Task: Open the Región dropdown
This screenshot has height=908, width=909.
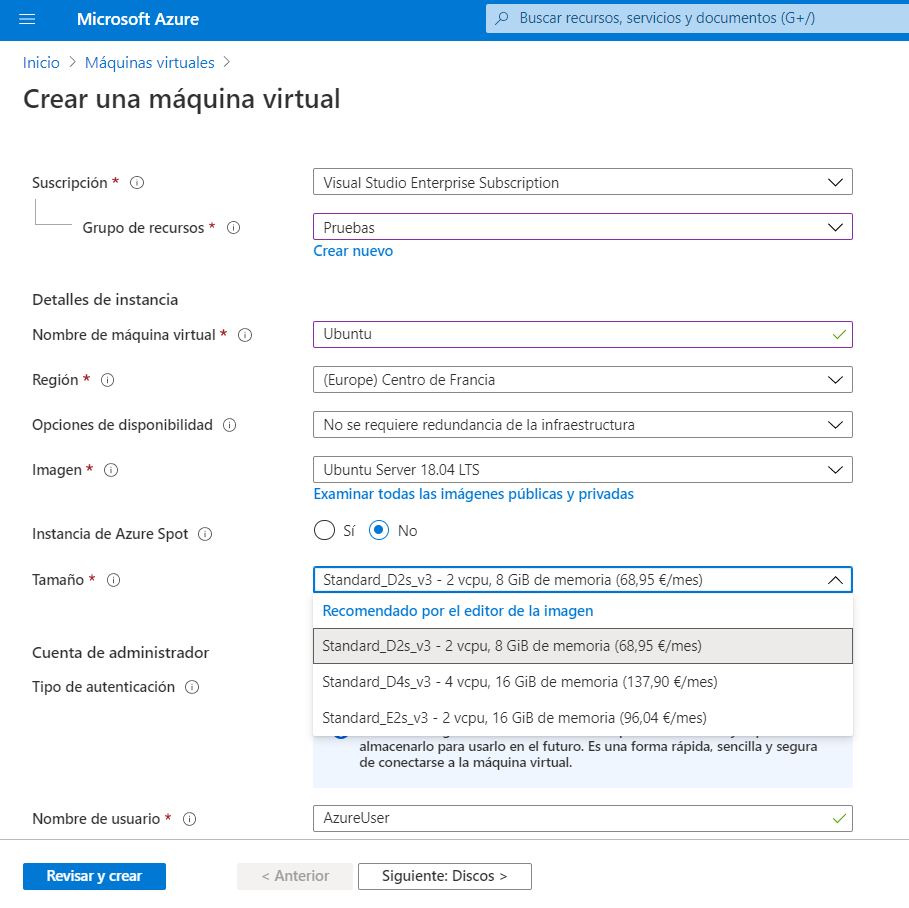Action: click(583, 380)
